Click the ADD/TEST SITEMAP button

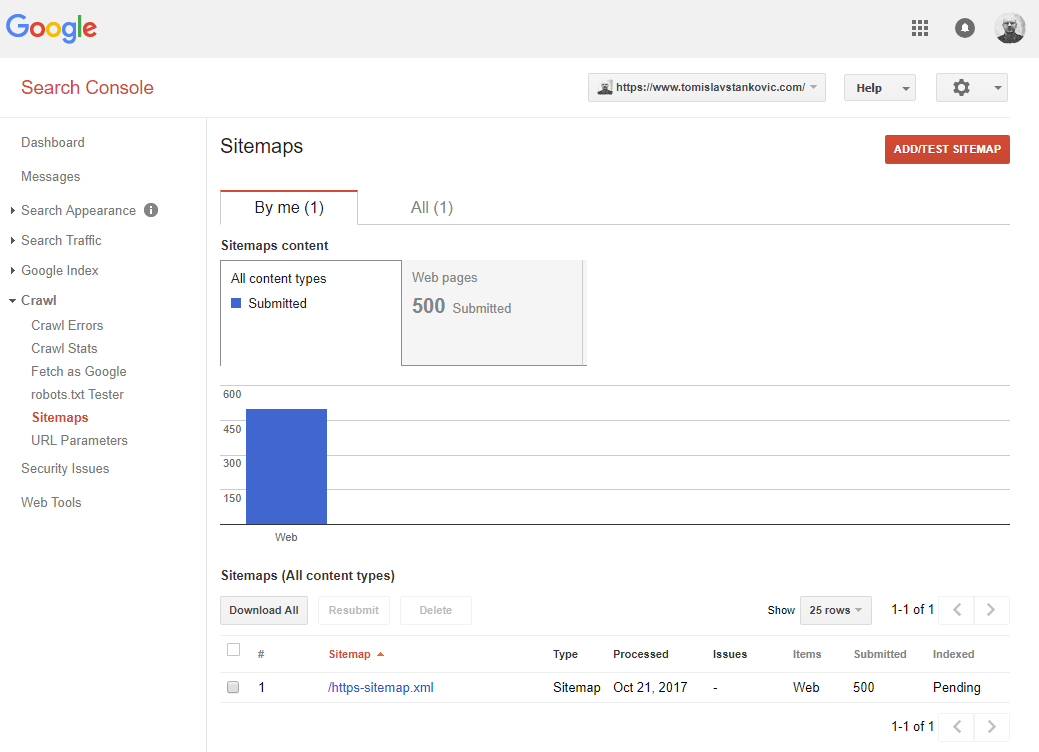coord(947,149)
